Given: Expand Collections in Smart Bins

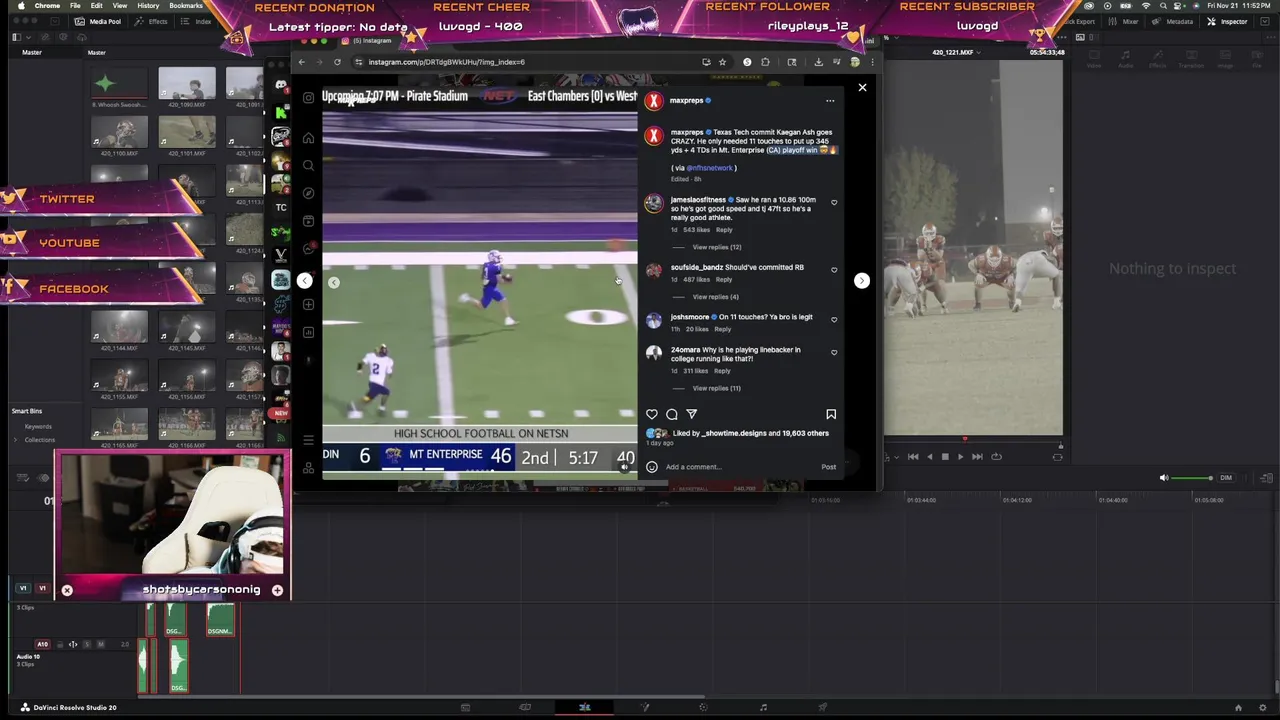Looking at the screenshot, I should click(x=16, y=440).
